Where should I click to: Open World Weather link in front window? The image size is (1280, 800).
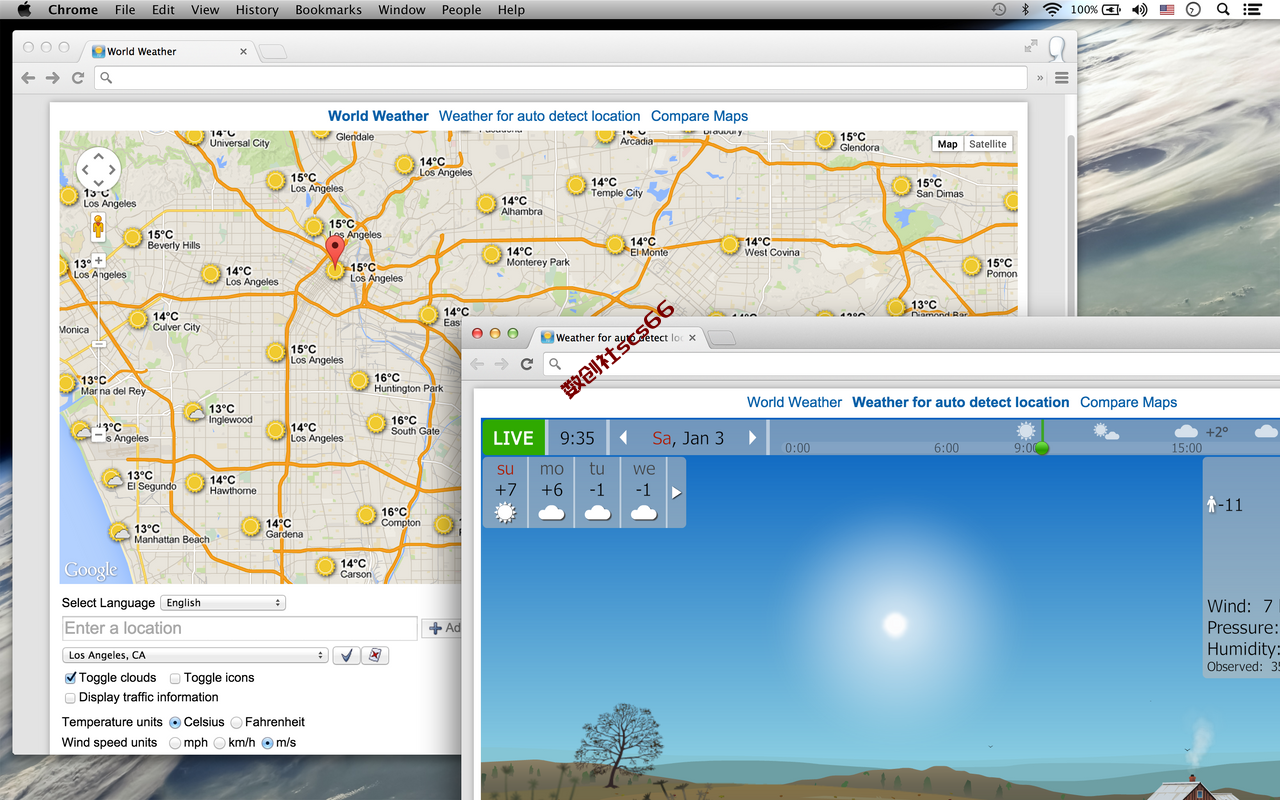(794, 402)
